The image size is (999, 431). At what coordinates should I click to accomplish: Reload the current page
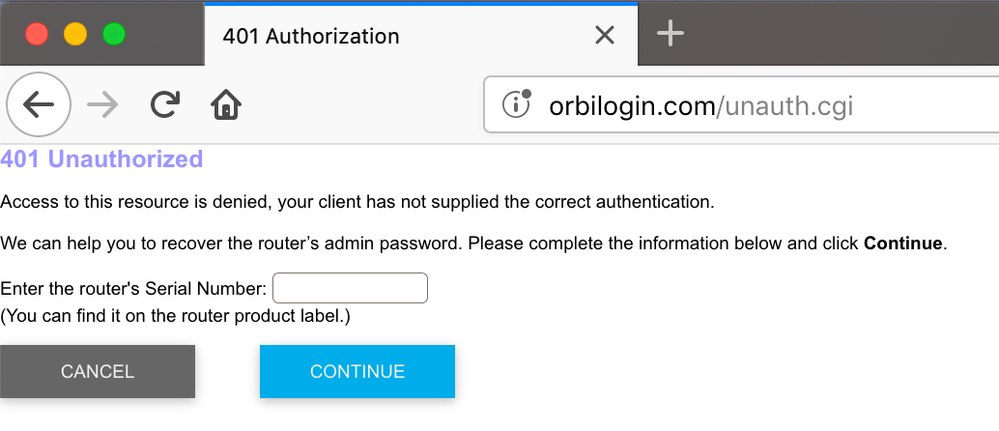pyautogui.click(x=165, y=104)
